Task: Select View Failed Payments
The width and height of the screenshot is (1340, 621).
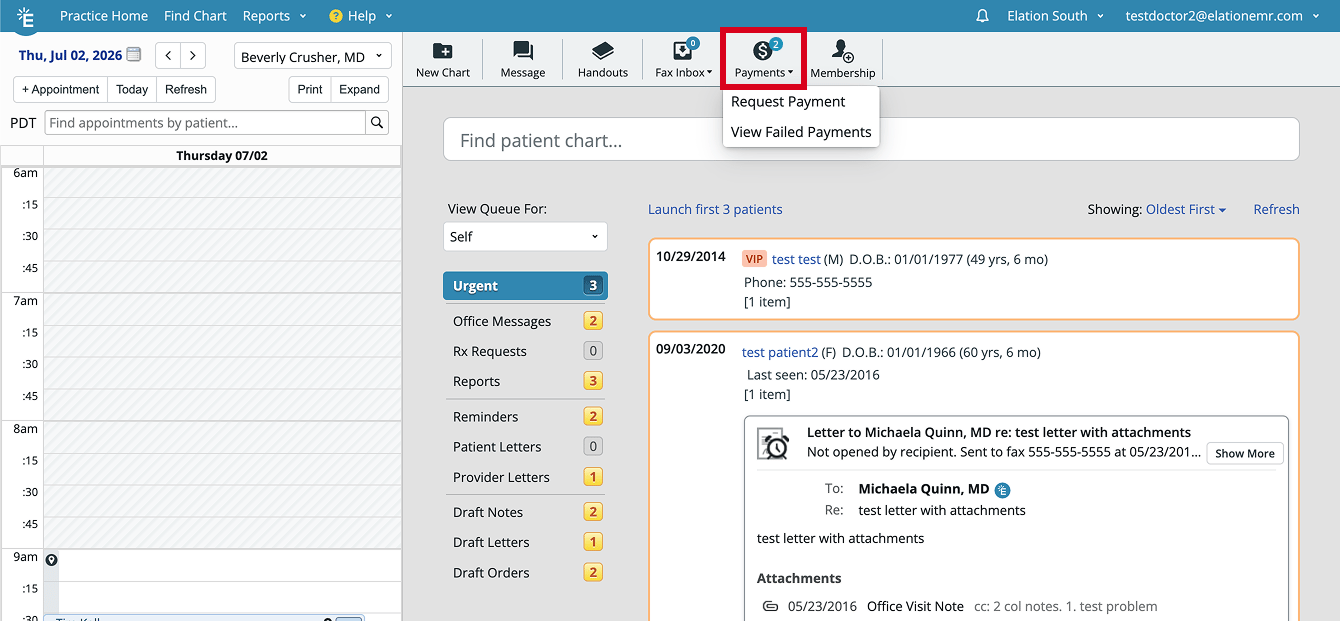Action: tap(800, 132)
